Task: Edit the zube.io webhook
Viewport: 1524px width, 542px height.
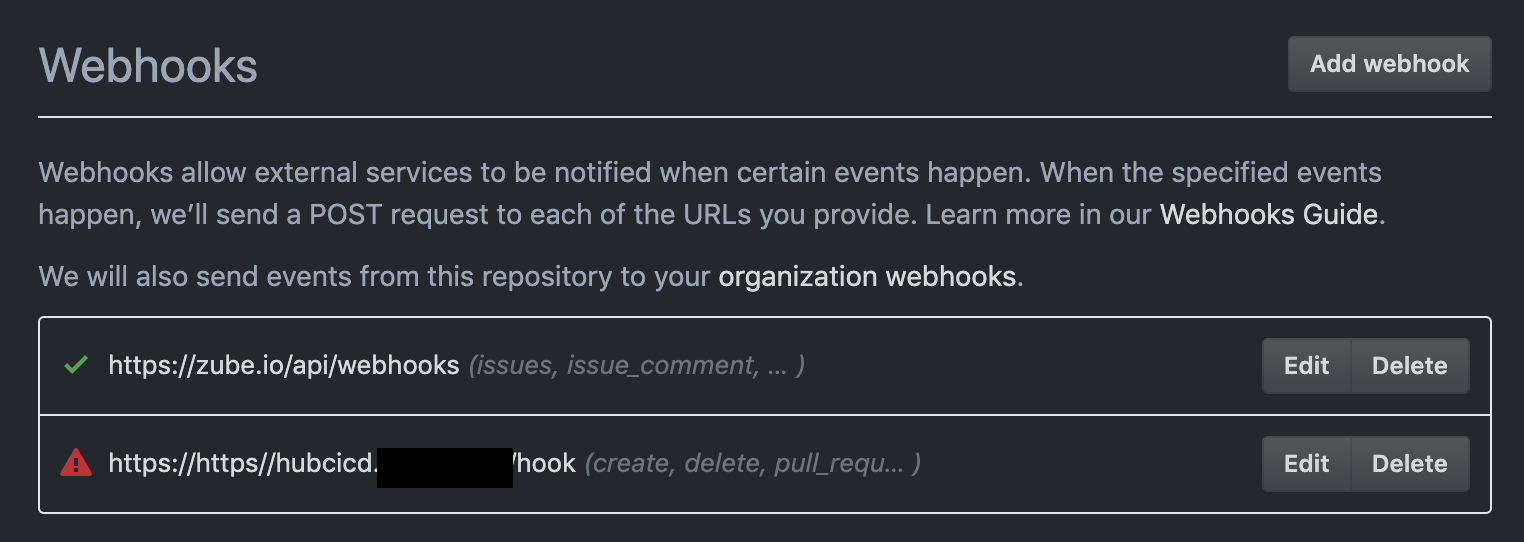Action: pyautogui.click(x=1306, y=366)
